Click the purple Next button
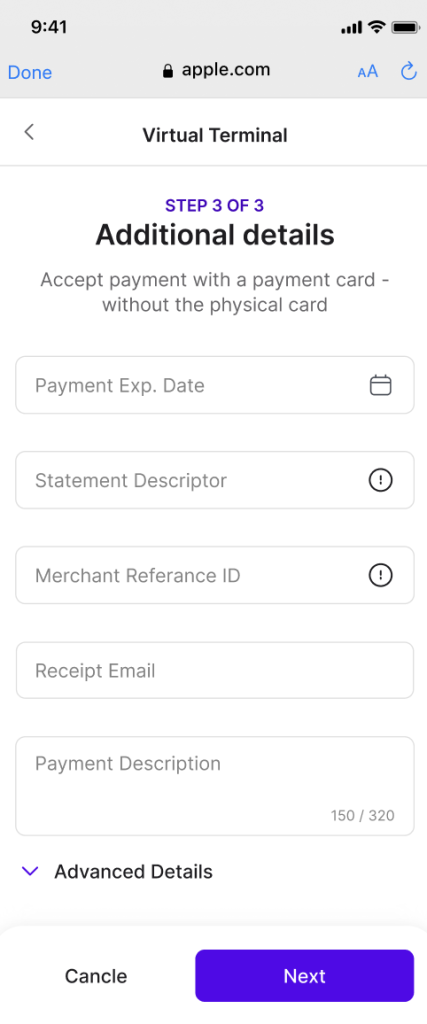Viewport: 427px width, 1024px height. tap(304, 976)
